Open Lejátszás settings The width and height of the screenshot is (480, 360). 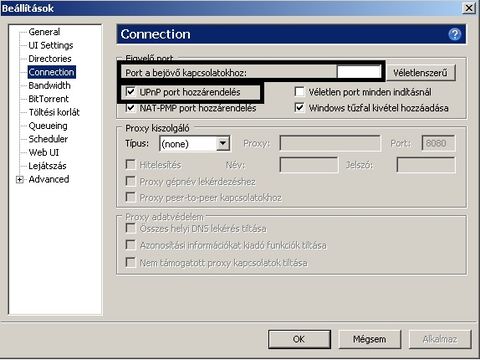pos(47,166)
